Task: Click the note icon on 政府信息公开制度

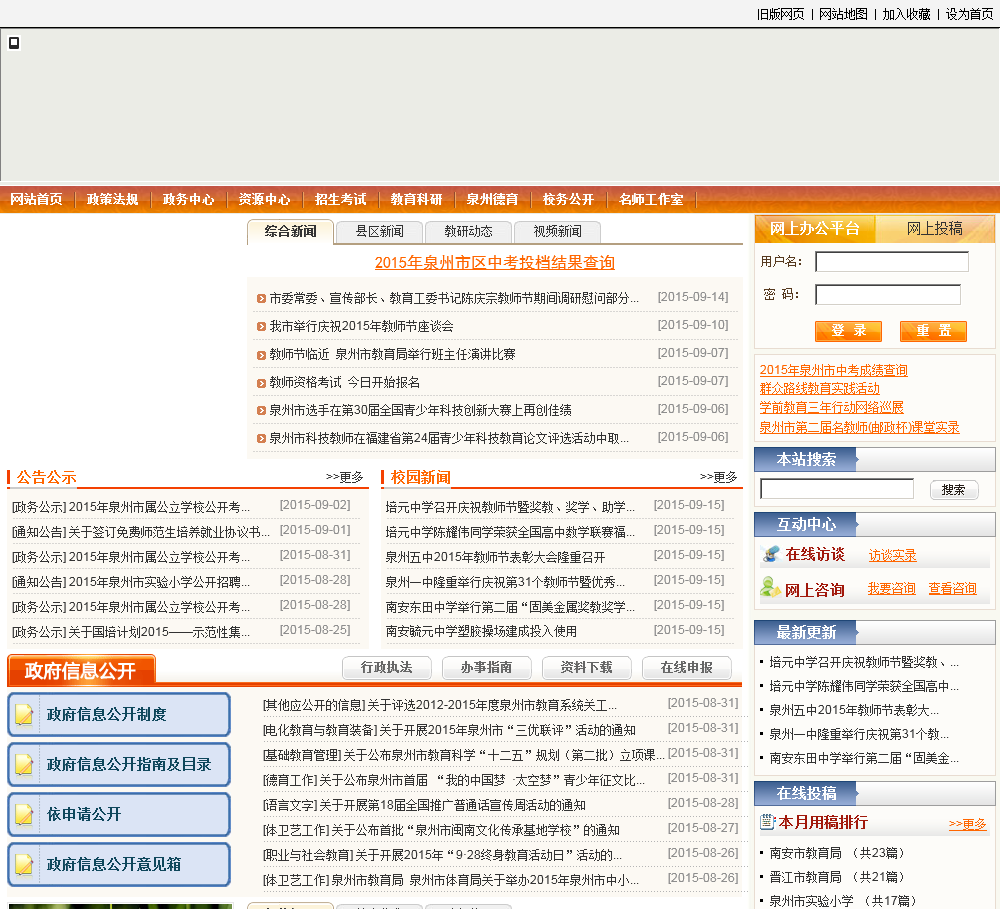Action: tap(25, 715)
